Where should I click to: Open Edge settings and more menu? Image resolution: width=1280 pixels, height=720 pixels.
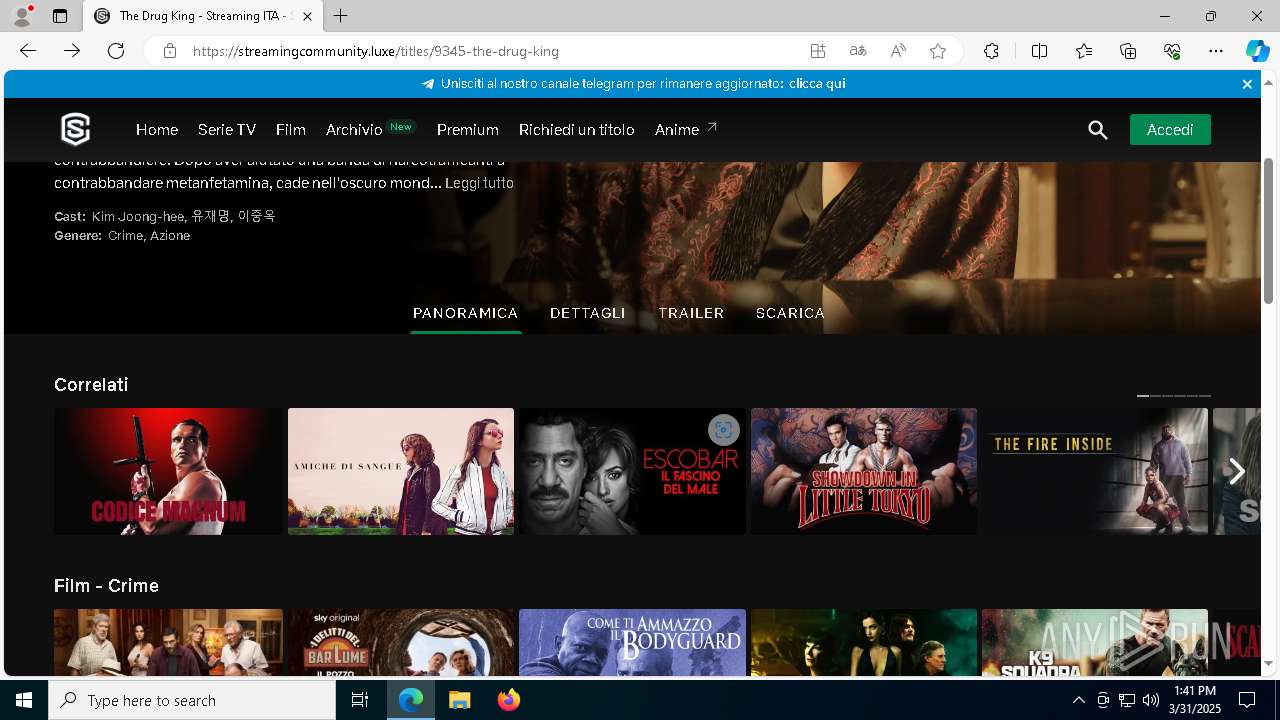(1216, 51)
